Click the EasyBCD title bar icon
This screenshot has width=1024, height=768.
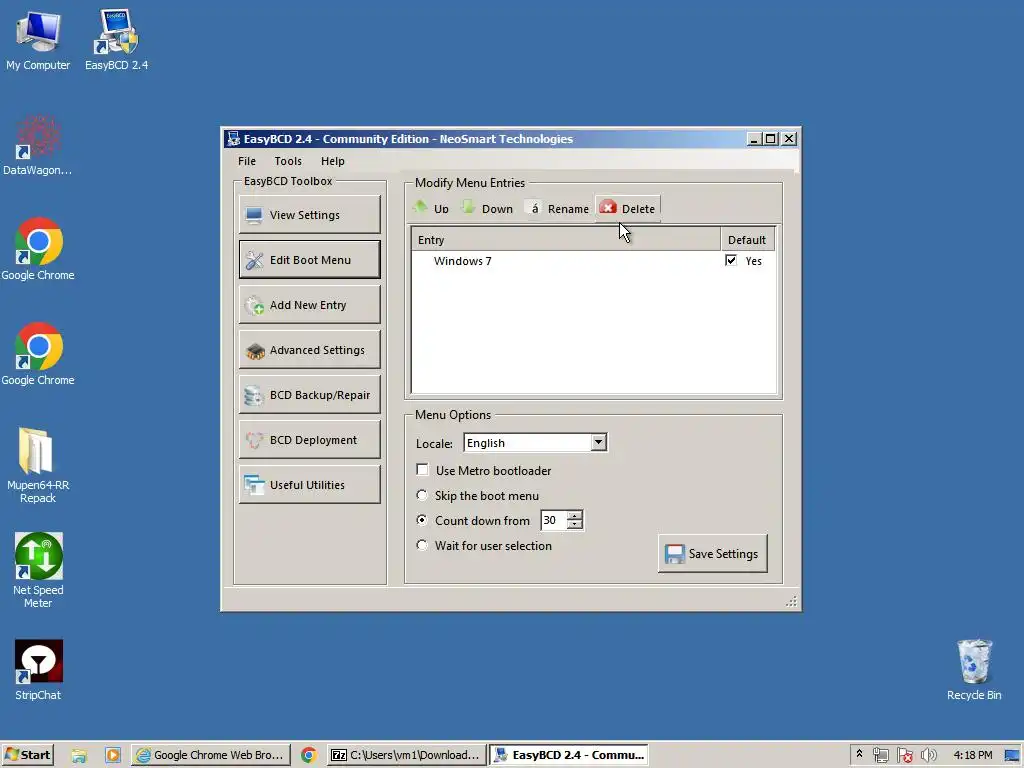click(x=233, y=138)
